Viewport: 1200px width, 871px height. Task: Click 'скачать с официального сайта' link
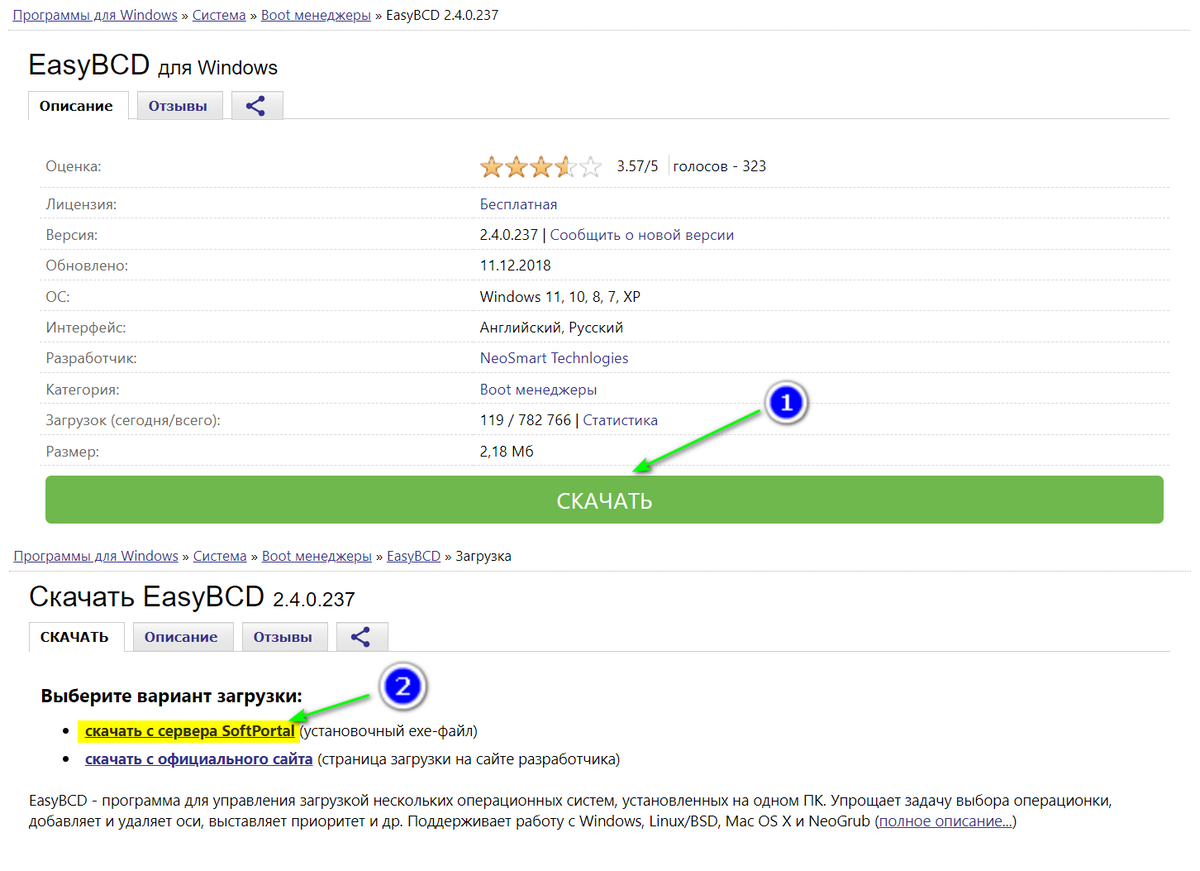(x=199, y=759)
